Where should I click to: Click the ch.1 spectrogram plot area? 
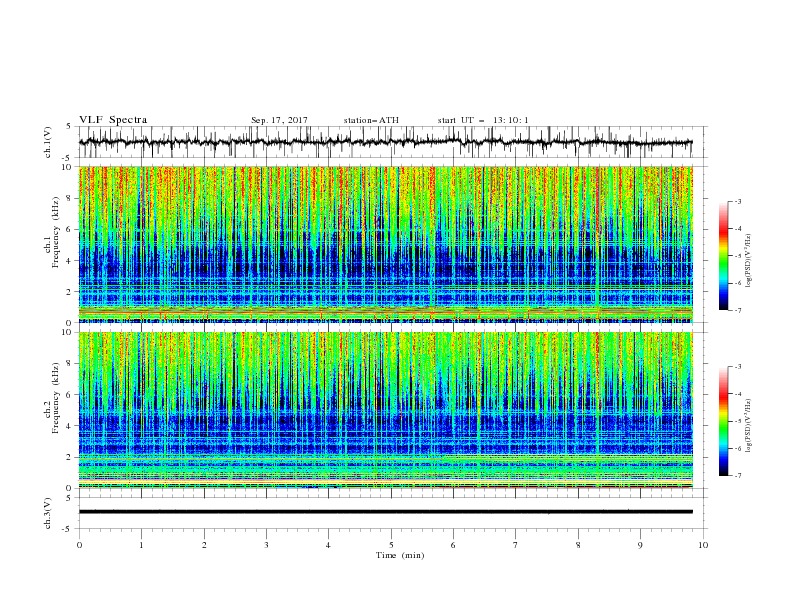click(386, 244)
